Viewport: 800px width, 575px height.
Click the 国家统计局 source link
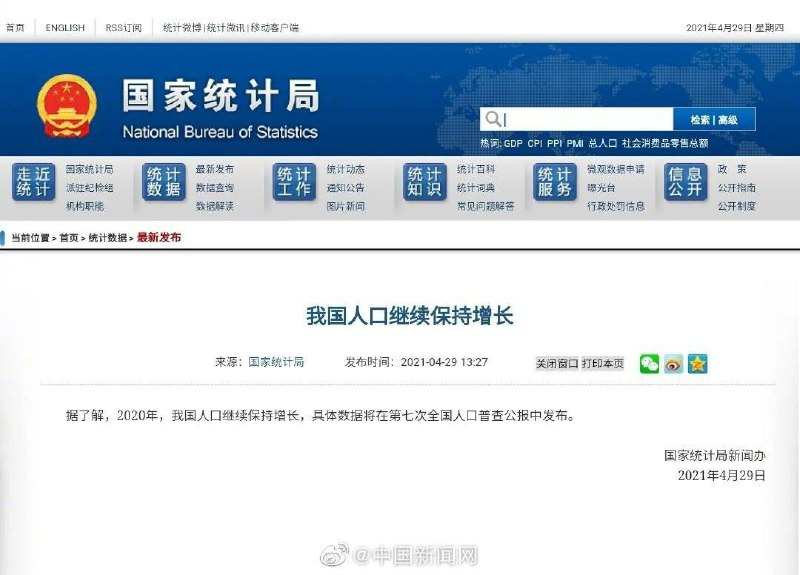point(276,362)
